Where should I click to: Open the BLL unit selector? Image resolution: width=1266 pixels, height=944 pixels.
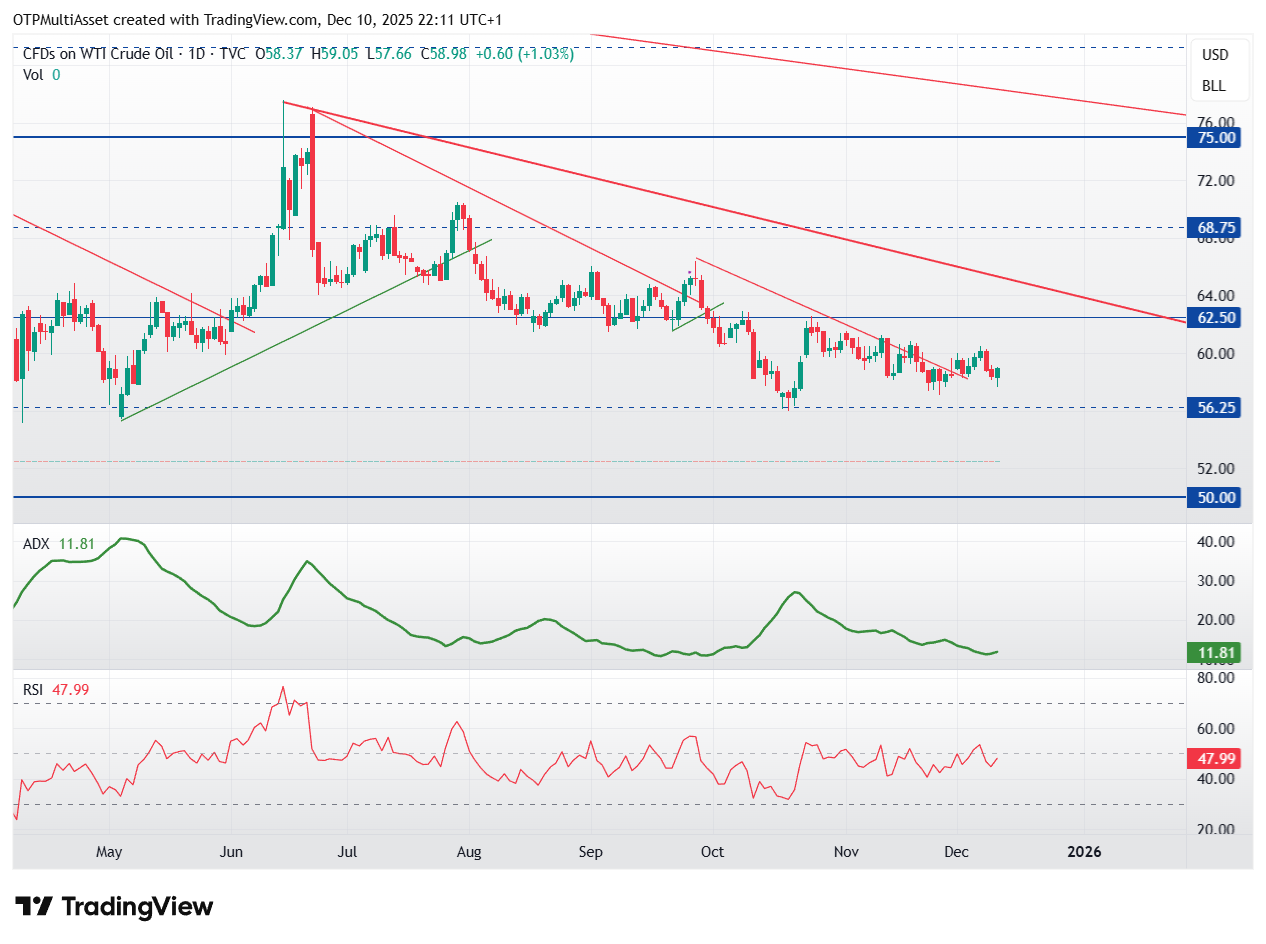coord(1214,86)
